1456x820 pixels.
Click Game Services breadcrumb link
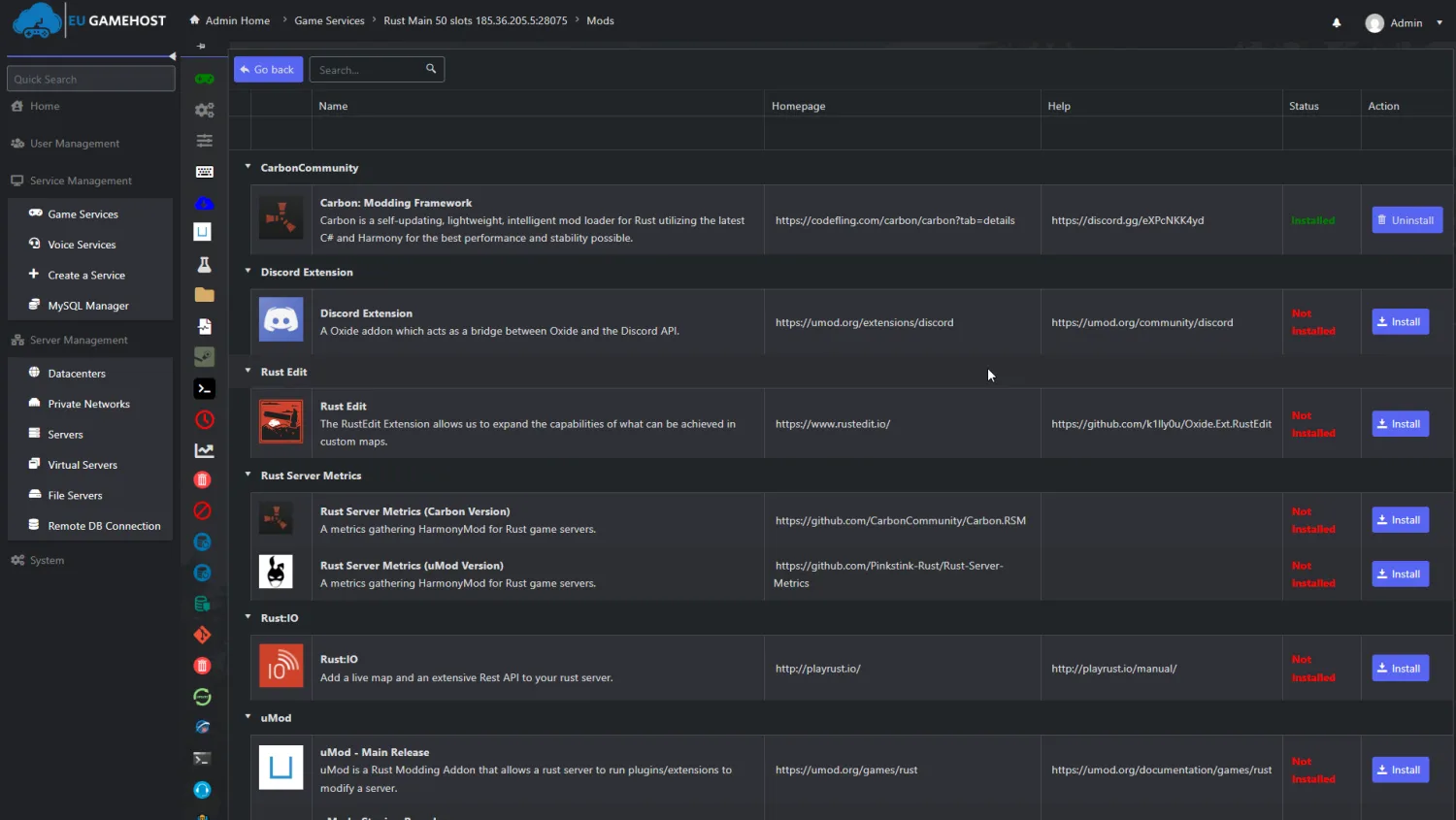(x=329, y=20)
